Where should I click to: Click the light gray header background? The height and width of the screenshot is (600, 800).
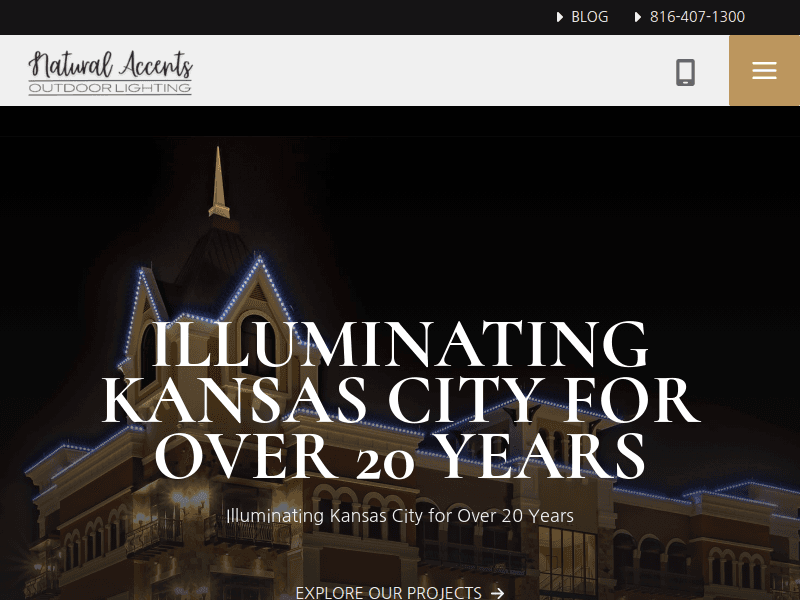click(434, 70)
